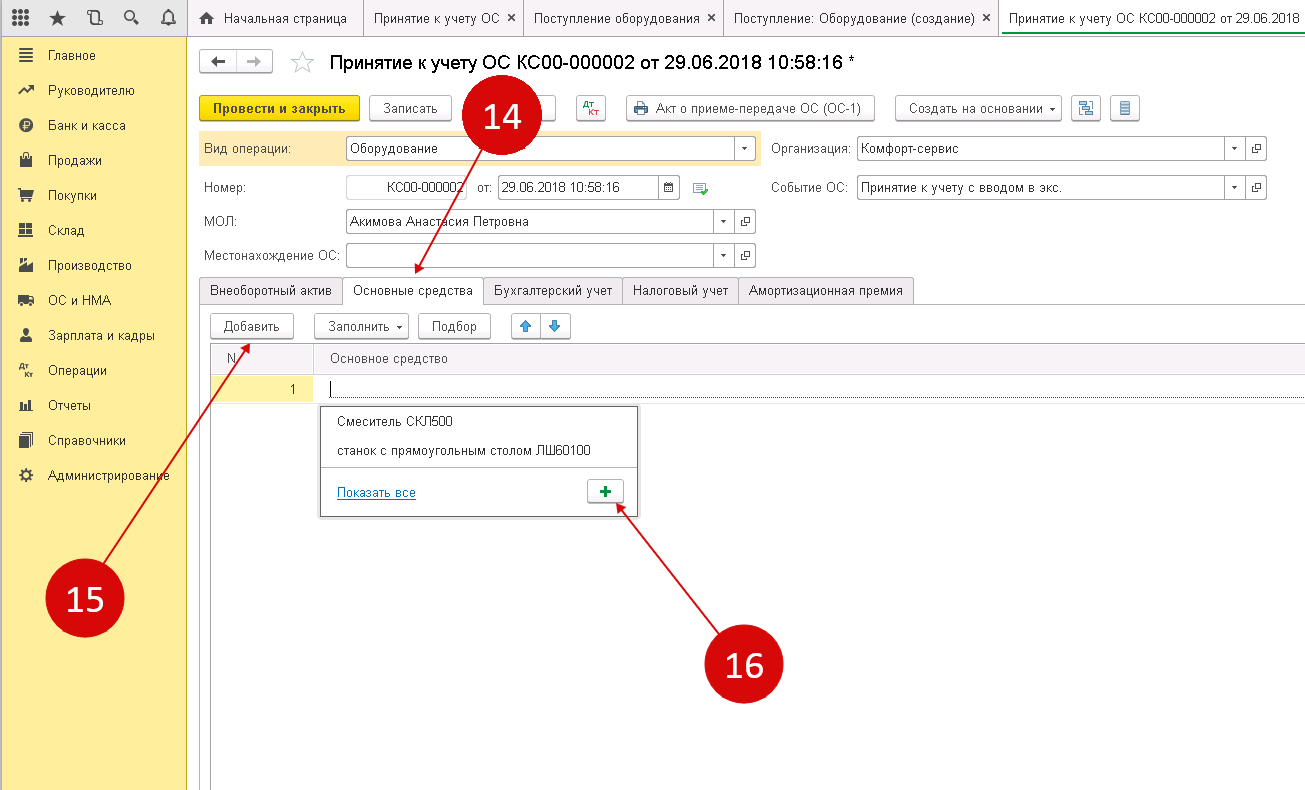Close the Принятие к учету ОС tab
This screenshot has width=1305, height=790.
(512, 18)
